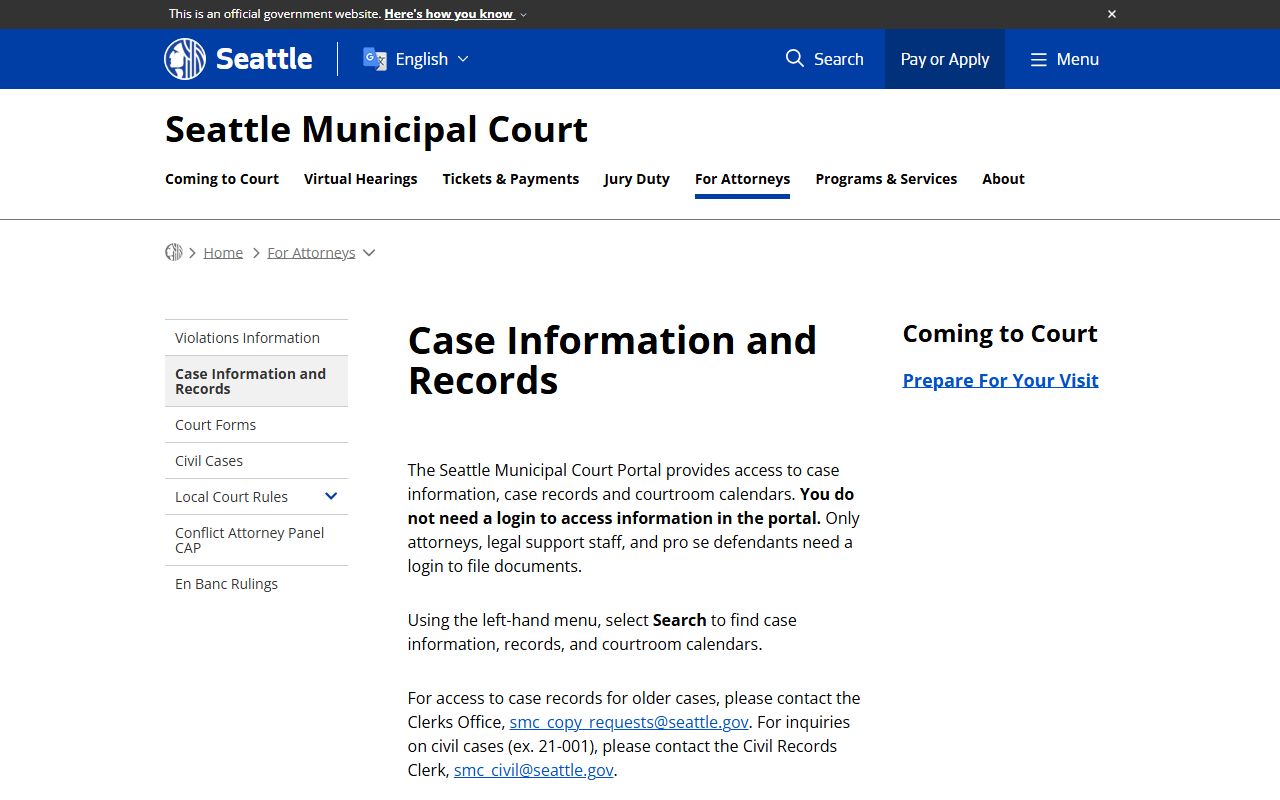Click the Seattle Municipal Court heading
Image resolution: width=1280 pixels, height=800 pixels.
coord(376,130)
